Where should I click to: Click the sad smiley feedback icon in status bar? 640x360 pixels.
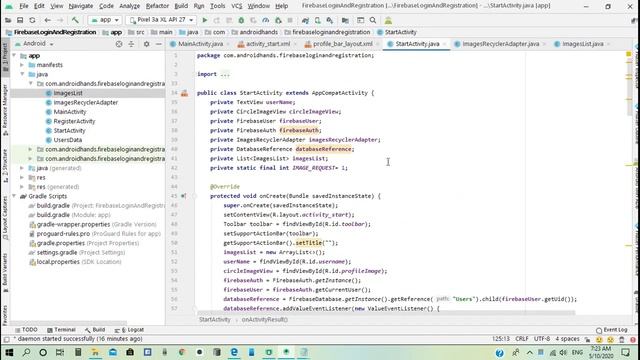(x=610, y=339)
